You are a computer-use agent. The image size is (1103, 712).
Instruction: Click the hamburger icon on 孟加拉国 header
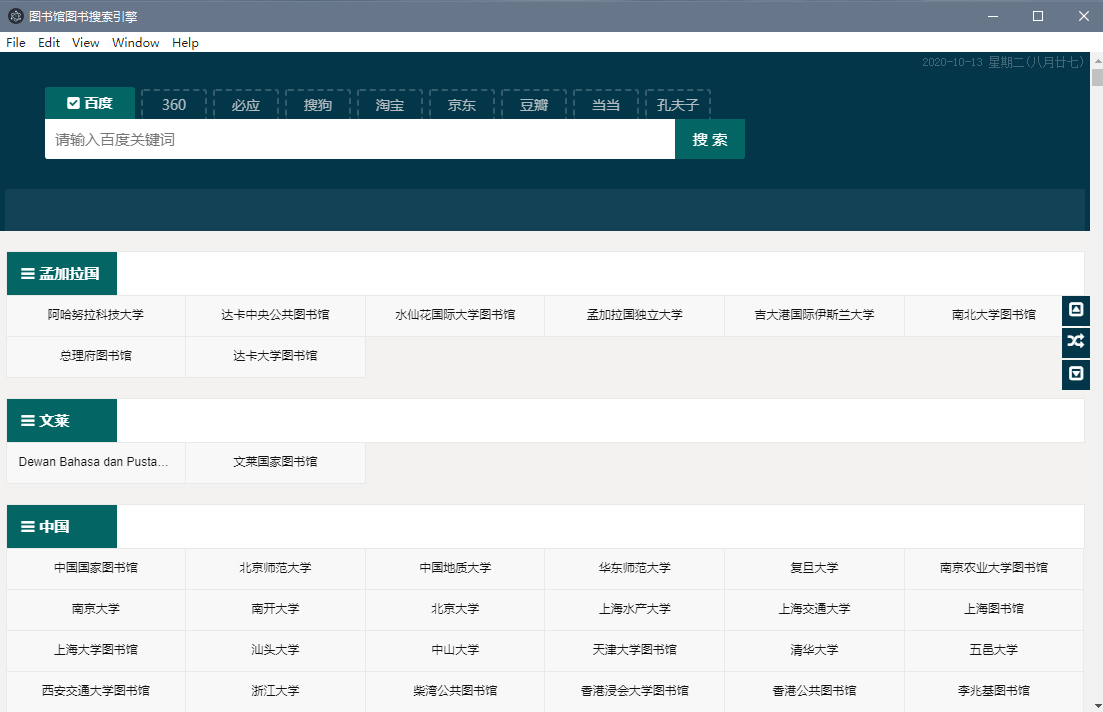point(27,272)
